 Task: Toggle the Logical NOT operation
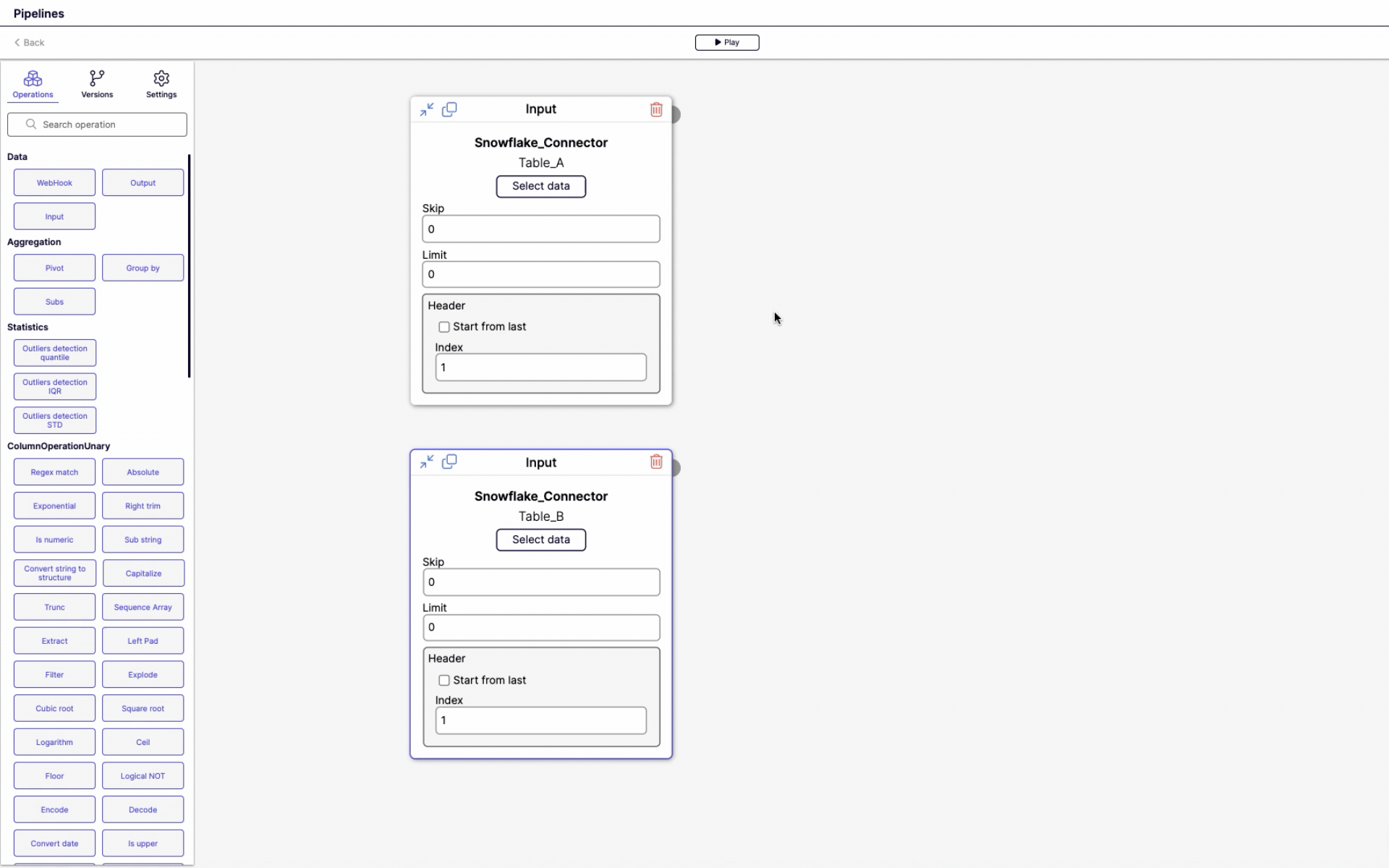point(143,775)
